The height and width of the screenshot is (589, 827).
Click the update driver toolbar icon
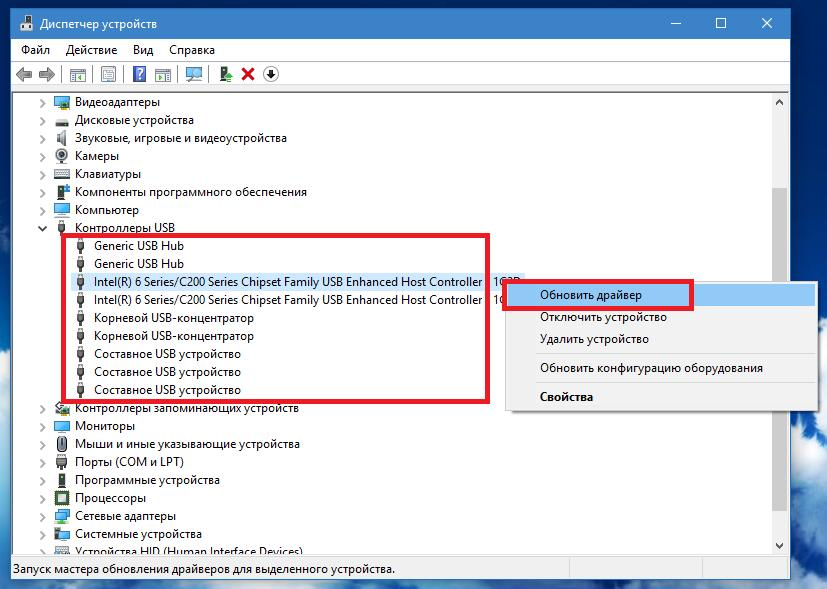pyautogui.click(x=226, y=74)
